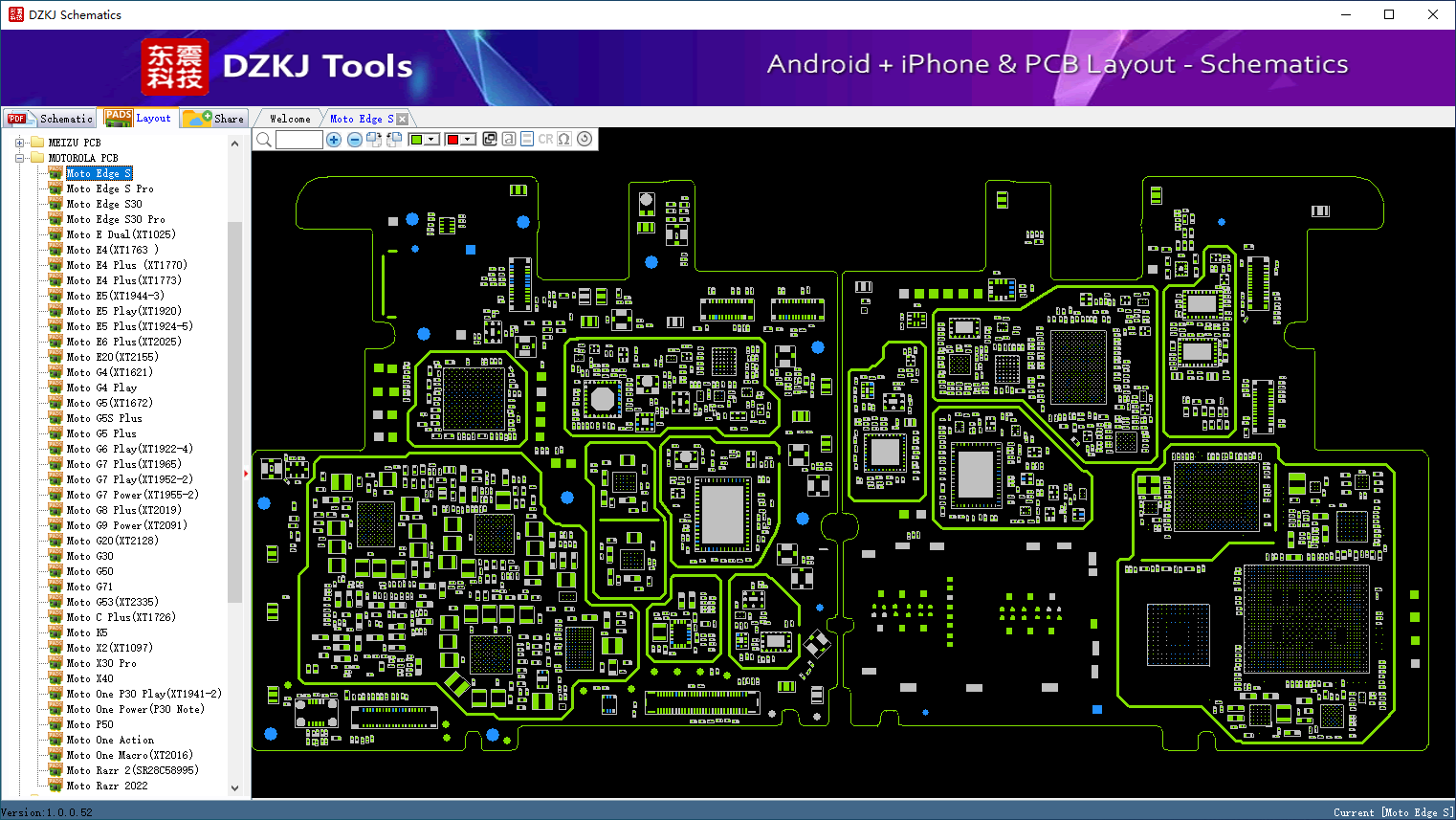The image size is (1456, 820).
Task: Select Moto X30 Pro in the tree
Action: (101, 663)
